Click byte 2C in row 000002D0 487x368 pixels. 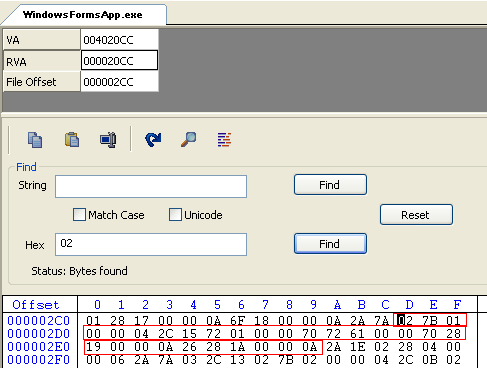pyautogui.click(x=166, y=334)
